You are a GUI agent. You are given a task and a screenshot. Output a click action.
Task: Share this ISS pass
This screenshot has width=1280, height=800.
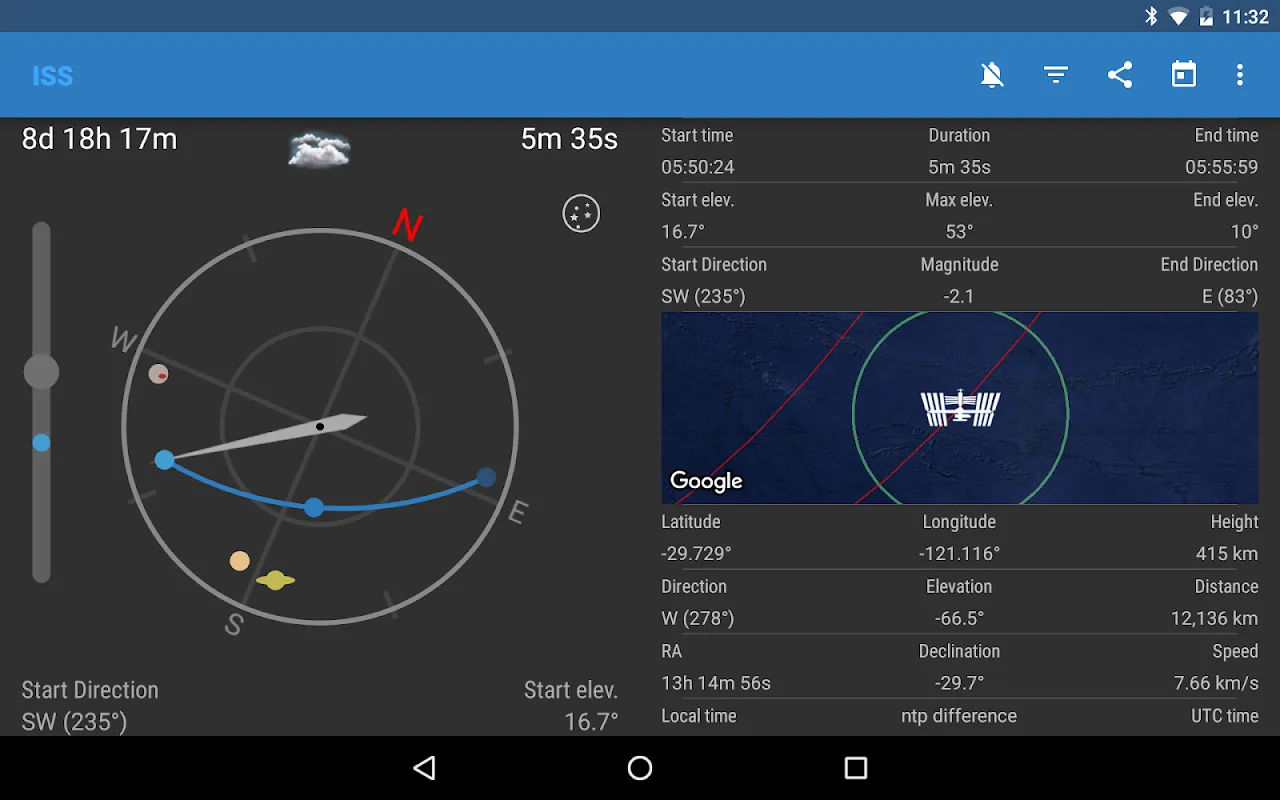click(x=1120, y=75)
